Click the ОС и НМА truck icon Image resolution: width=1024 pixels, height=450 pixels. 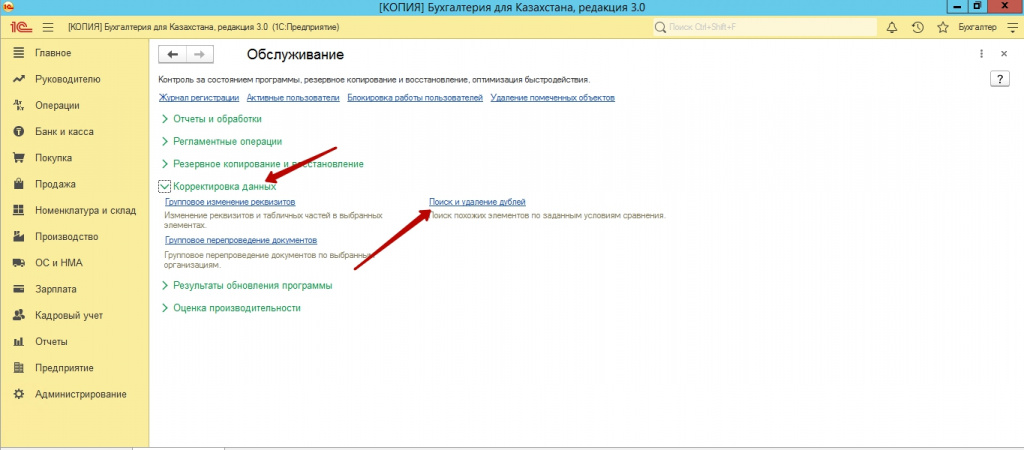[19, 263]
